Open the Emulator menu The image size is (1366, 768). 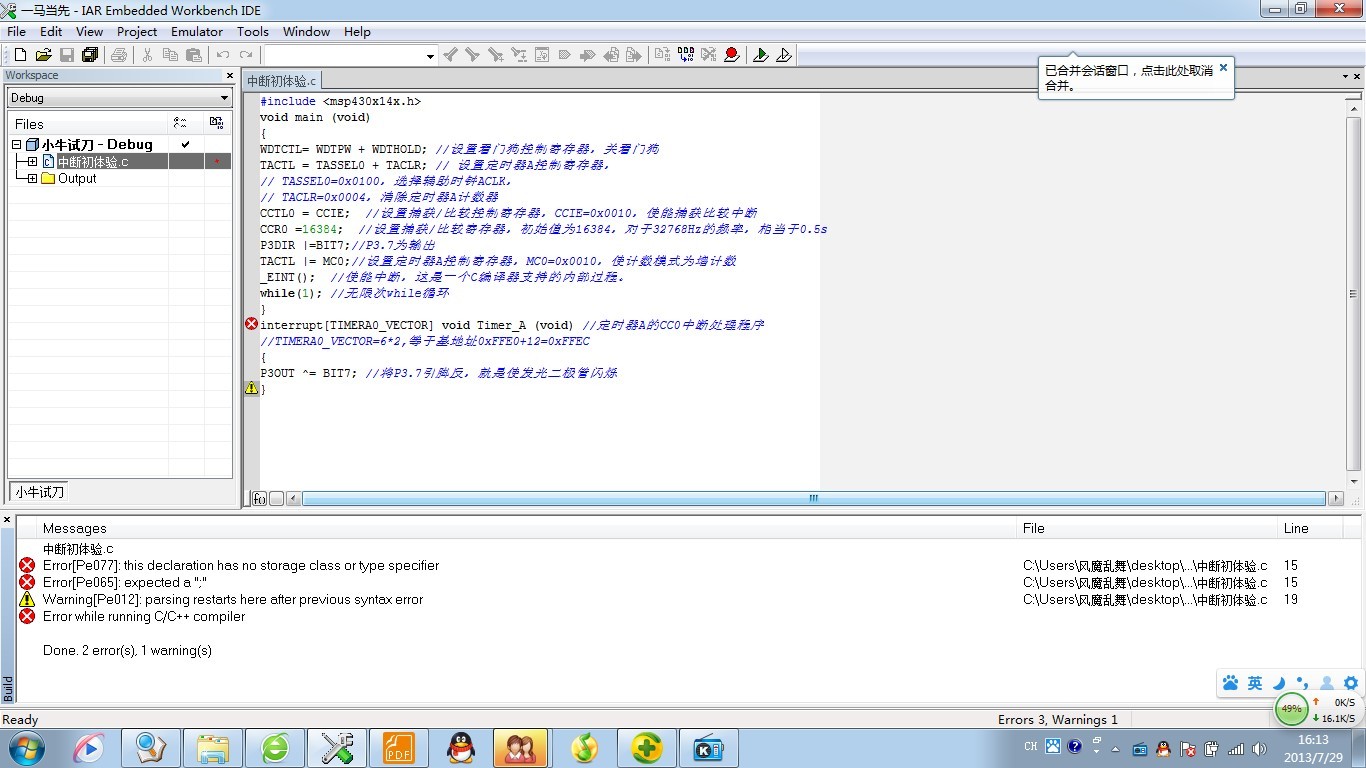197,32
